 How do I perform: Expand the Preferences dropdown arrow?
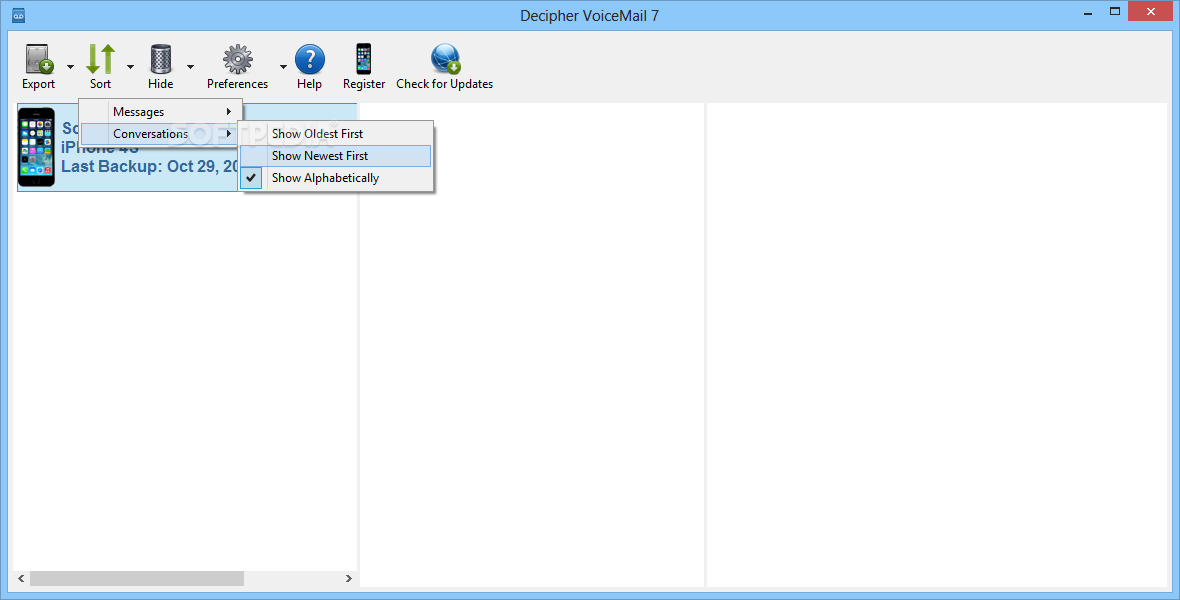[x=283, y=67]
